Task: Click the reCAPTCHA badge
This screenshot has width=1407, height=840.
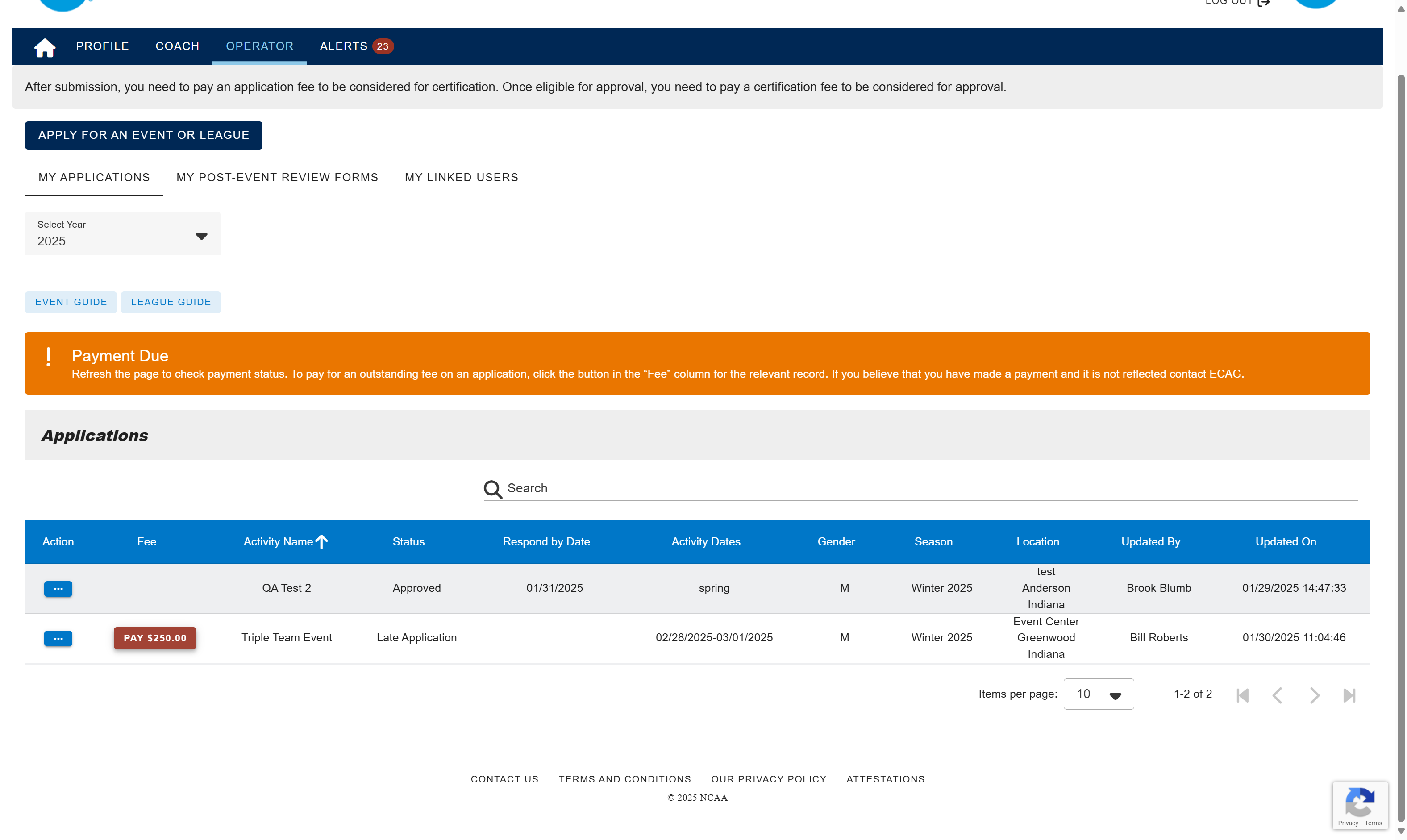Action: click(x=1359, y=806)
